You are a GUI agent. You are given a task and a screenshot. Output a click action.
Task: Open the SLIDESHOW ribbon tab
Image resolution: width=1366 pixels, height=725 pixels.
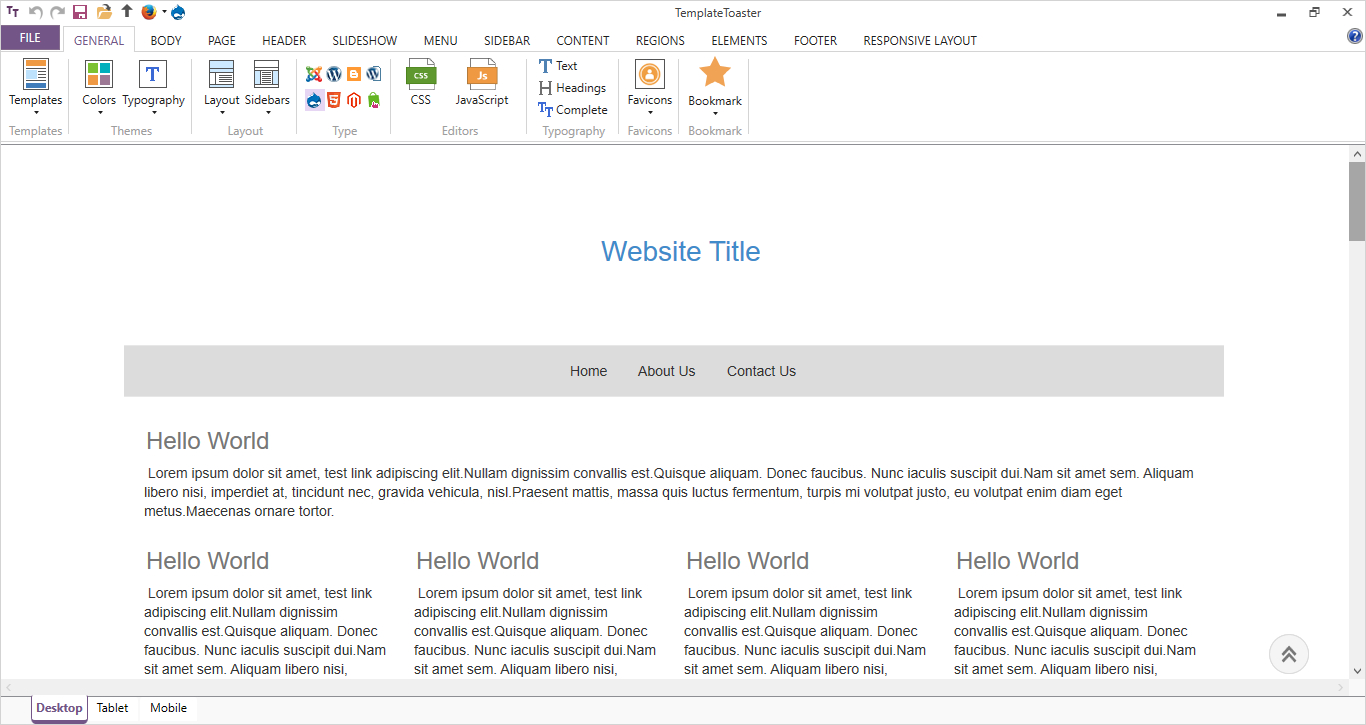pos(365,41)
